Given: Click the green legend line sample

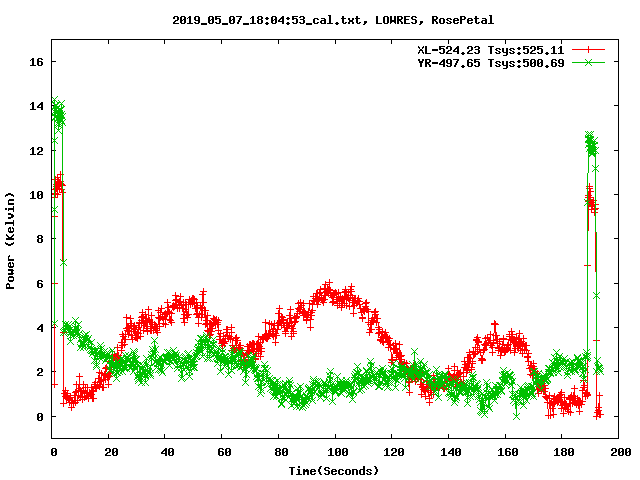Looking at the screenshot, I should click(588, 62).
